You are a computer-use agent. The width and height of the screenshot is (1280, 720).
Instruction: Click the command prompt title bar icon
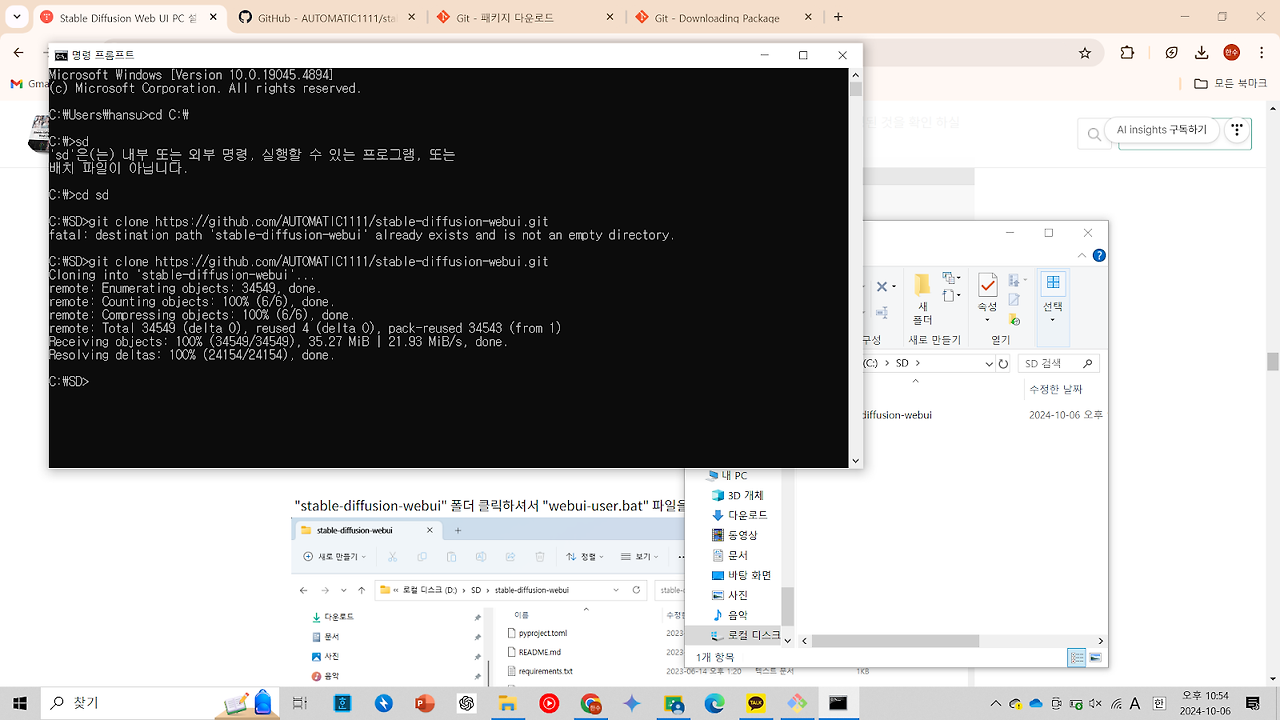tap(61, 56)
